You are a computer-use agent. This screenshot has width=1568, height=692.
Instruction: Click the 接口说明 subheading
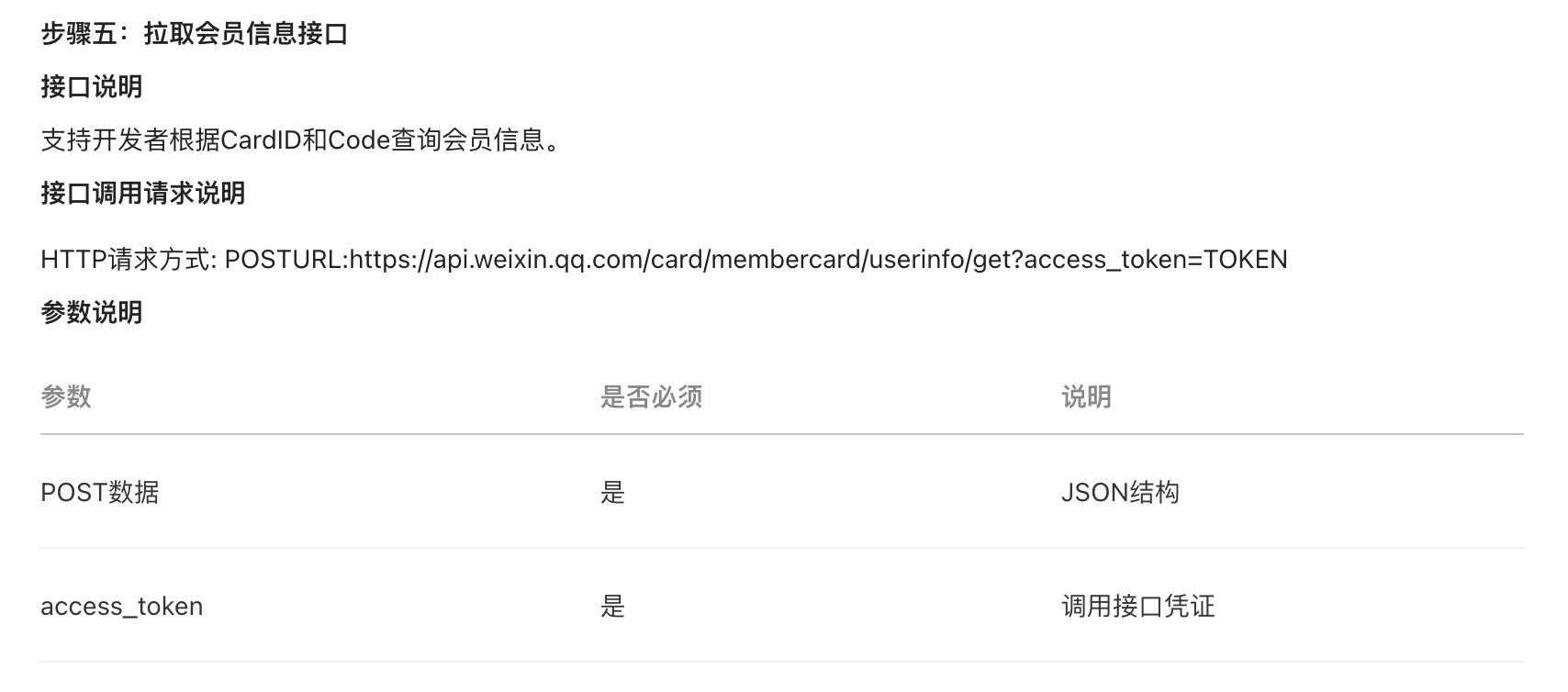[92, 86]
